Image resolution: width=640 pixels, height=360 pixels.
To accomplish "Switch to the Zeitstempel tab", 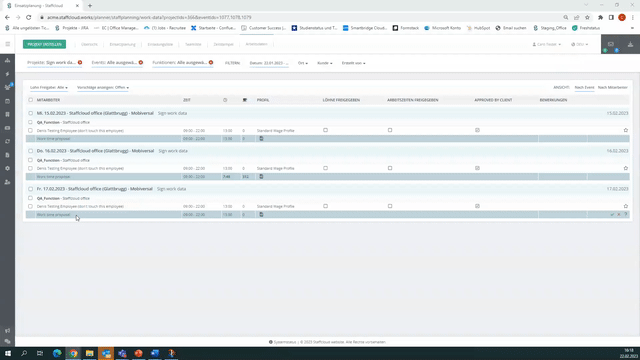I will point(223,44).
